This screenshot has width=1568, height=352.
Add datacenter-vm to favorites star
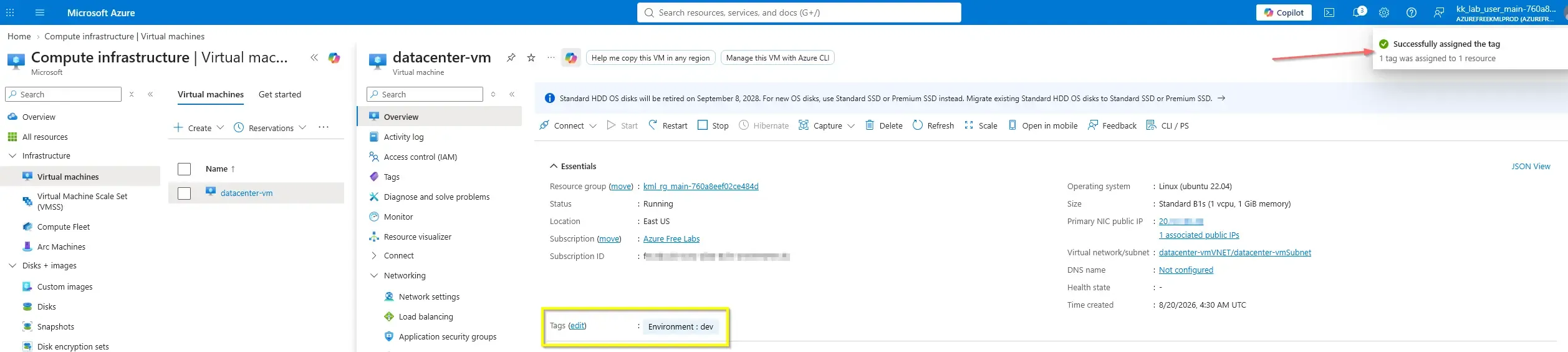[x=531, y=57]
